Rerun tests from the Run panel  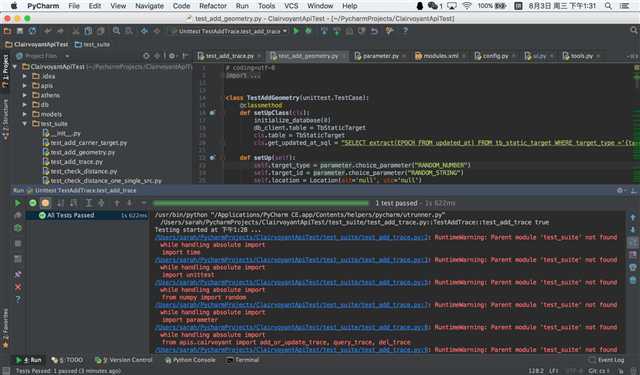pyautogui.click(x=18, y=203)
